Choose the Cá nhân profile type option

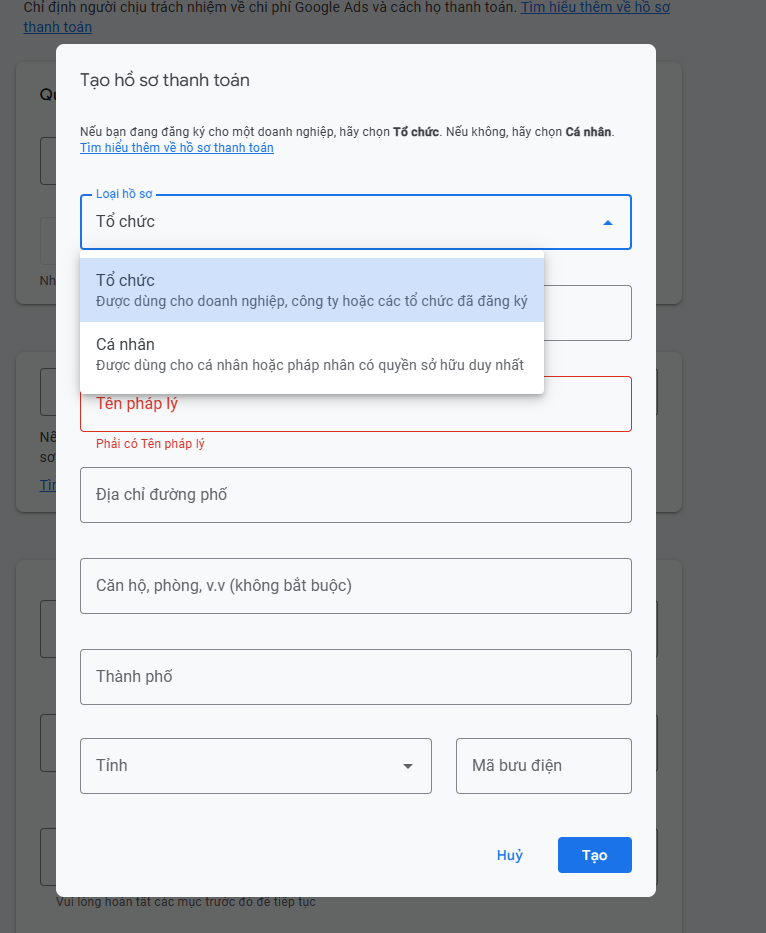coord(312,354)
